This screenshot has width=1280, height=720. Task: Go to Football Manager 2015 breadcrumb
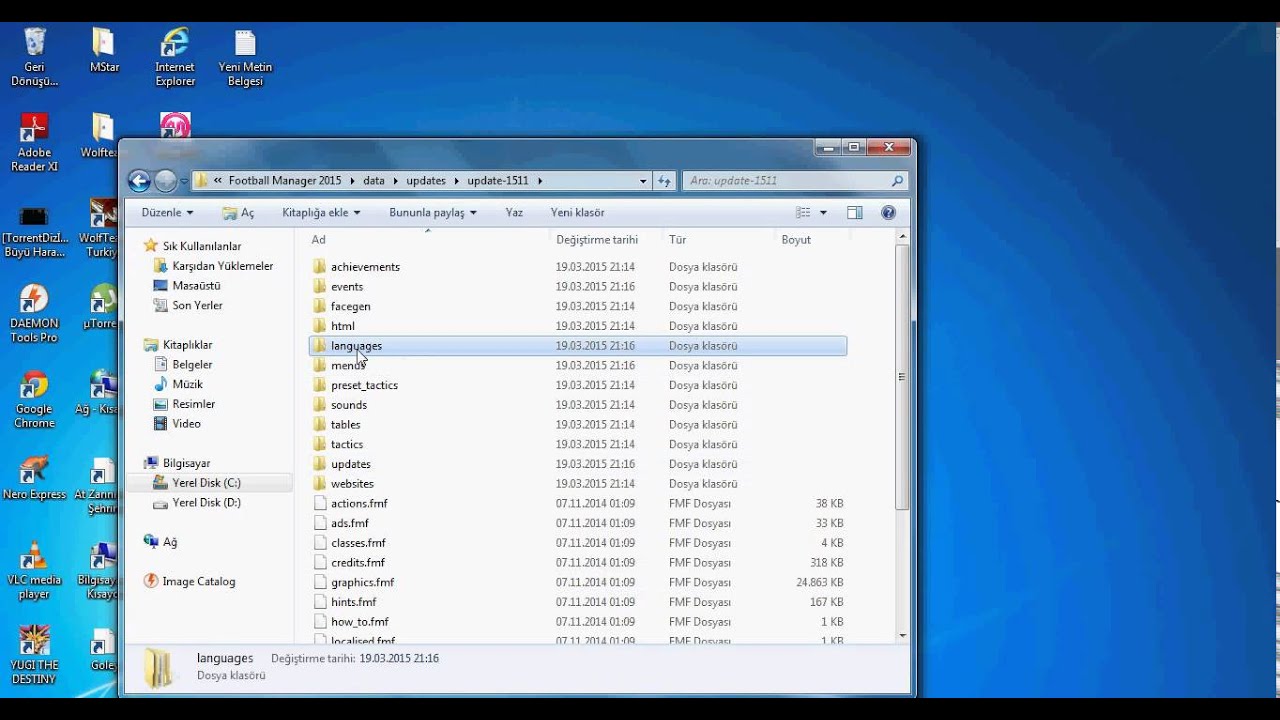[x=285, y=181]
